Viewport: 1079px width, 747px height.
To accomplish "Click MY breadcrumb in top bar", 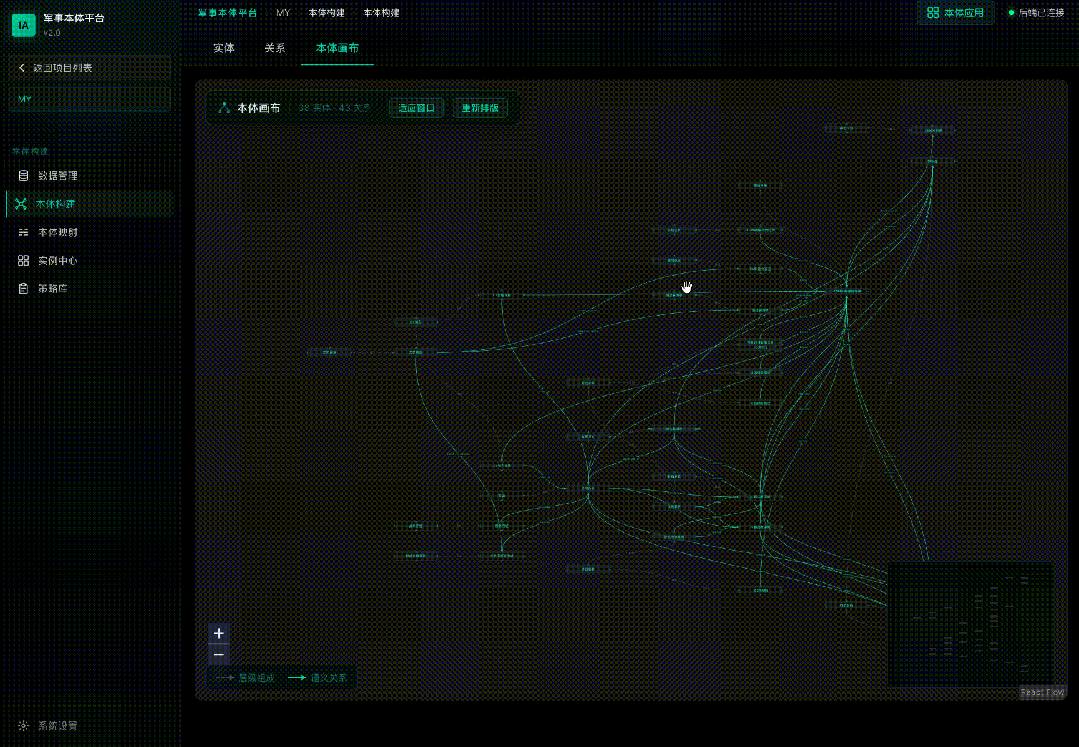I will click(283, 12).
